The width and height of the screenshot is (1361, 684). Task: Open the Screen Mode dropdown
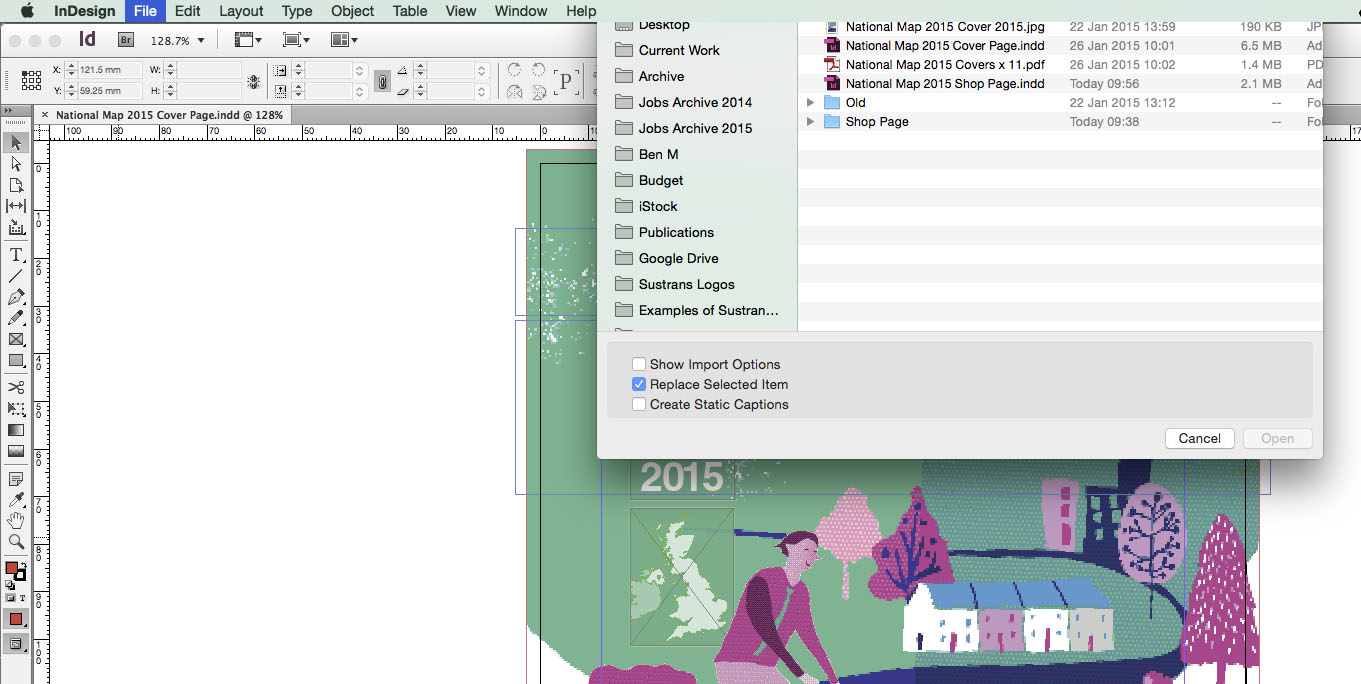click(296, 40)
